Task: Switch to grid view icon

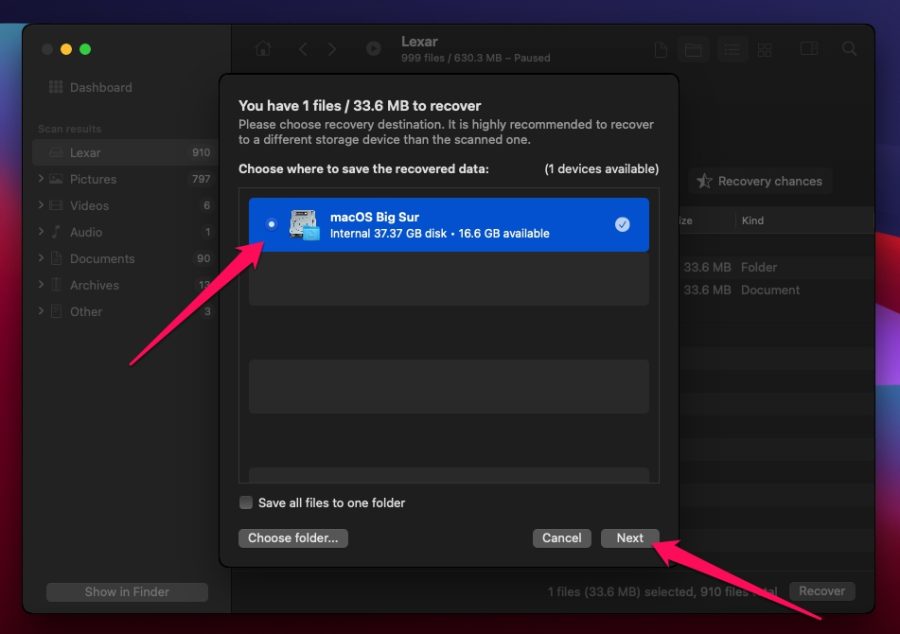Action: click(x=765, y=50)
